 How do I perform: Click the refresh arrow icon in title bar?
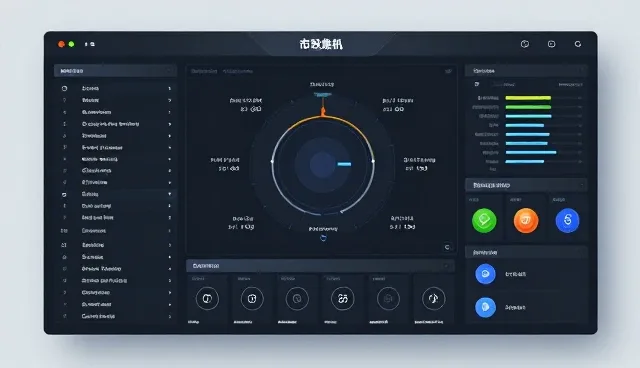point(578,44)
